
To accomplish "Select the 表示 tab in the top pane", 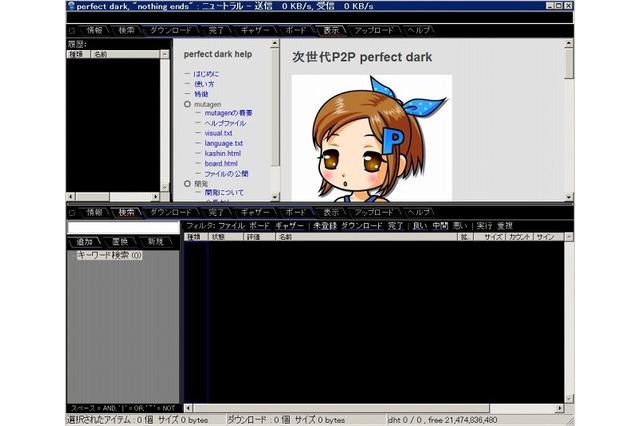I will click(331, 30).
